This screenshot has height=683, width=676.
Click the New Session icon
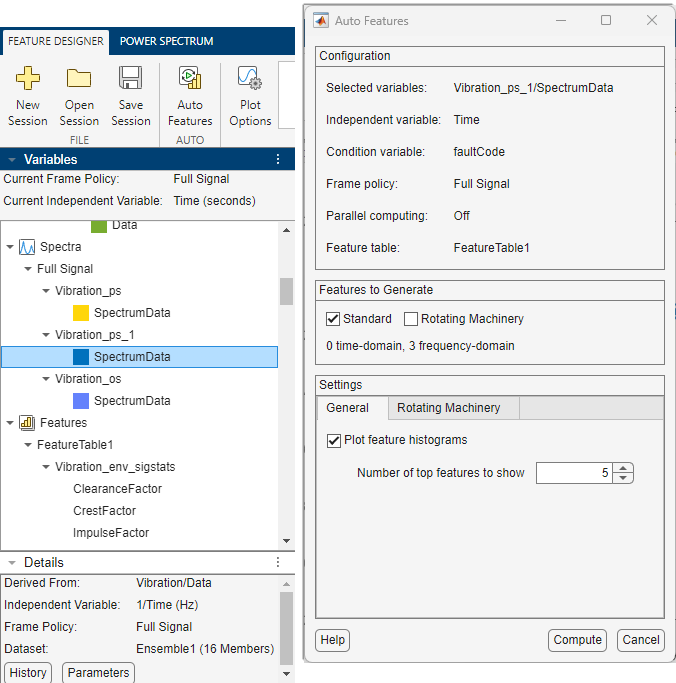(x=28, y=79)
